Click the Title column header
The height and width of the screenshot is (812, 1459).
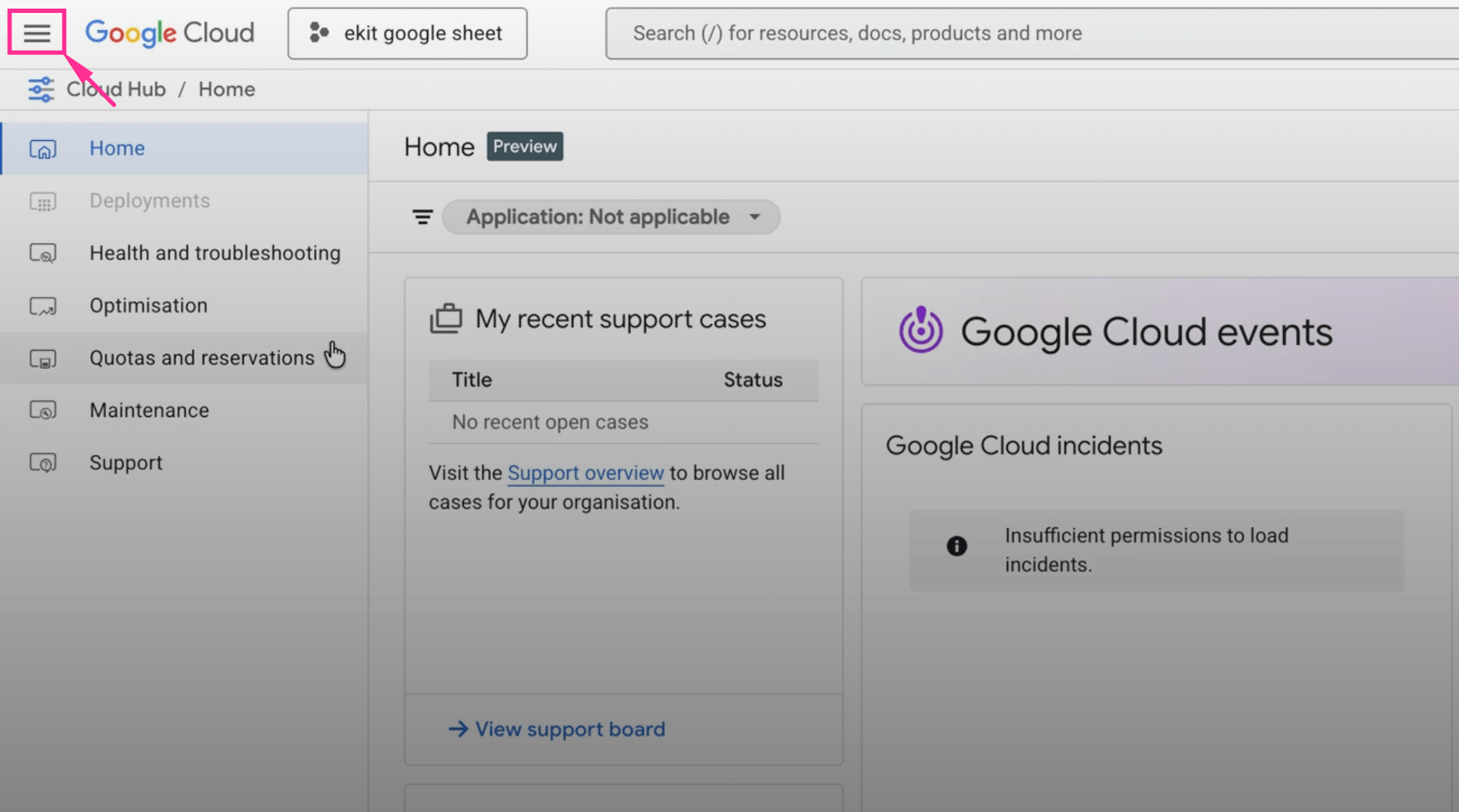tap(471, 379)
